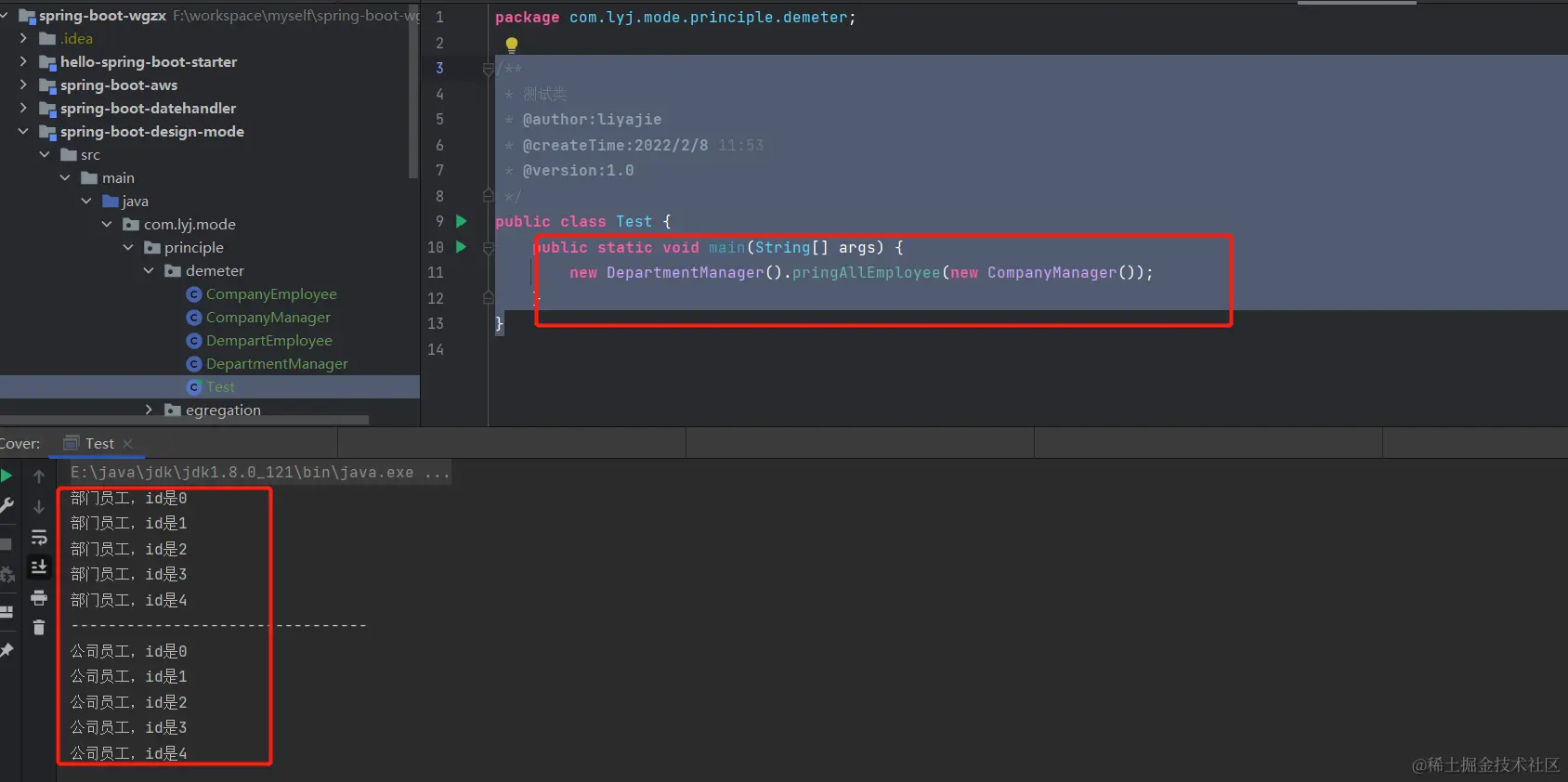1568x782 pixels.
Task: Click console line '部门员工, id是3'
Action: 129,575
